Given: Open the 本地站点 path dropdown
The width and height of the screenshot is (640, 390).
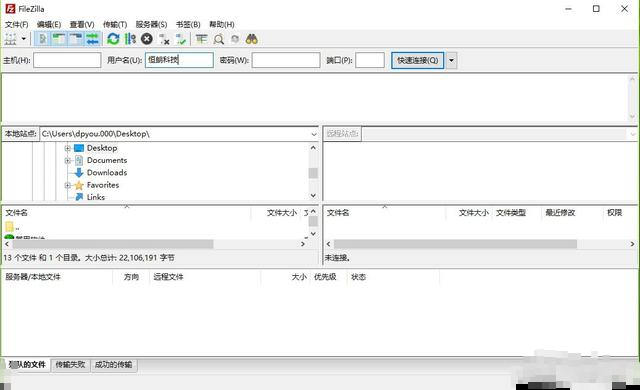Looking at the screenshot, I should point(313,134).
